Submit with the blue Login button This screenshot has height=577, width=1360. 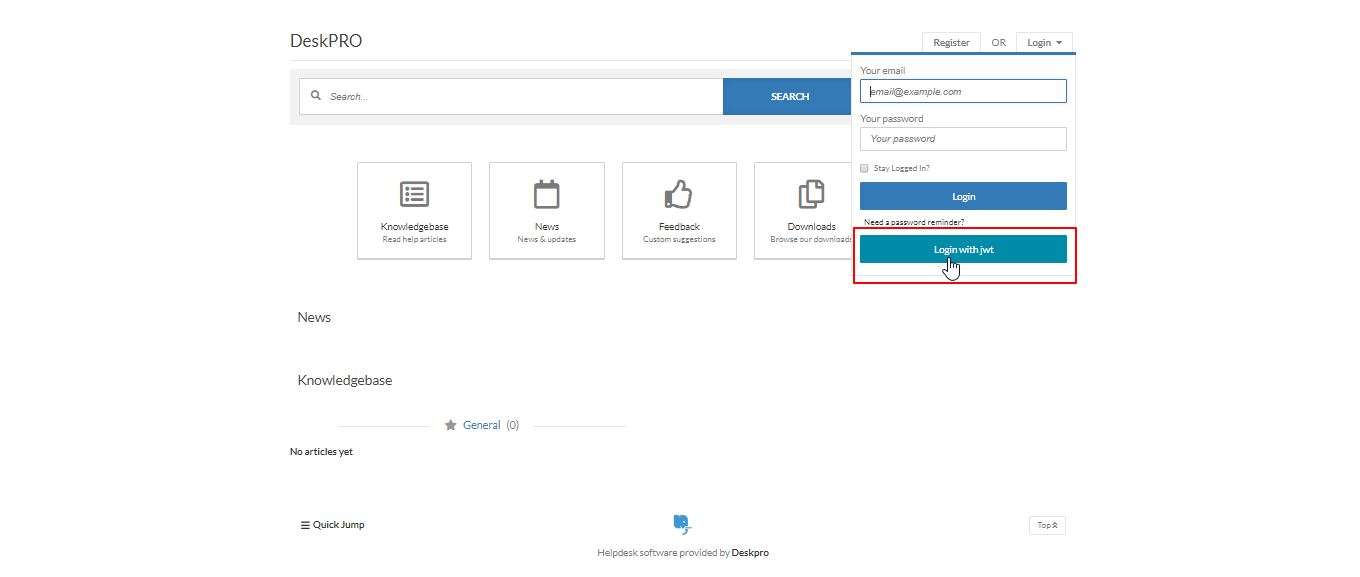pos(963,196)
